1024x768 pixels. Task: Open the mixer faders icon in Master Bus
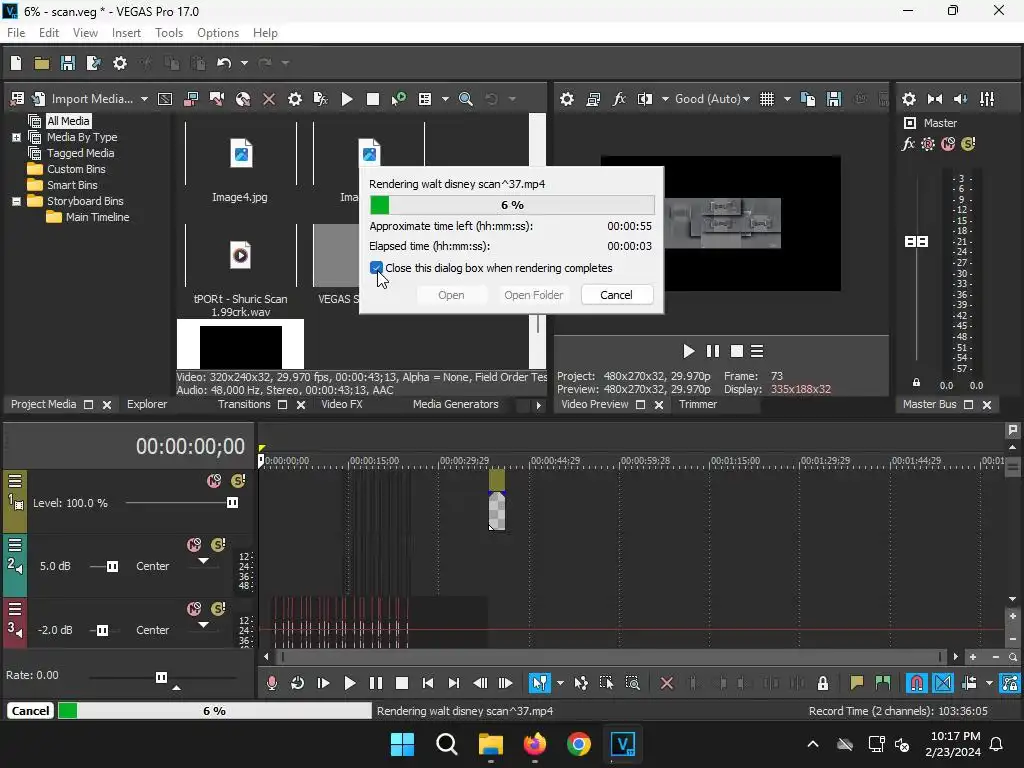click(x=987, y=99)
